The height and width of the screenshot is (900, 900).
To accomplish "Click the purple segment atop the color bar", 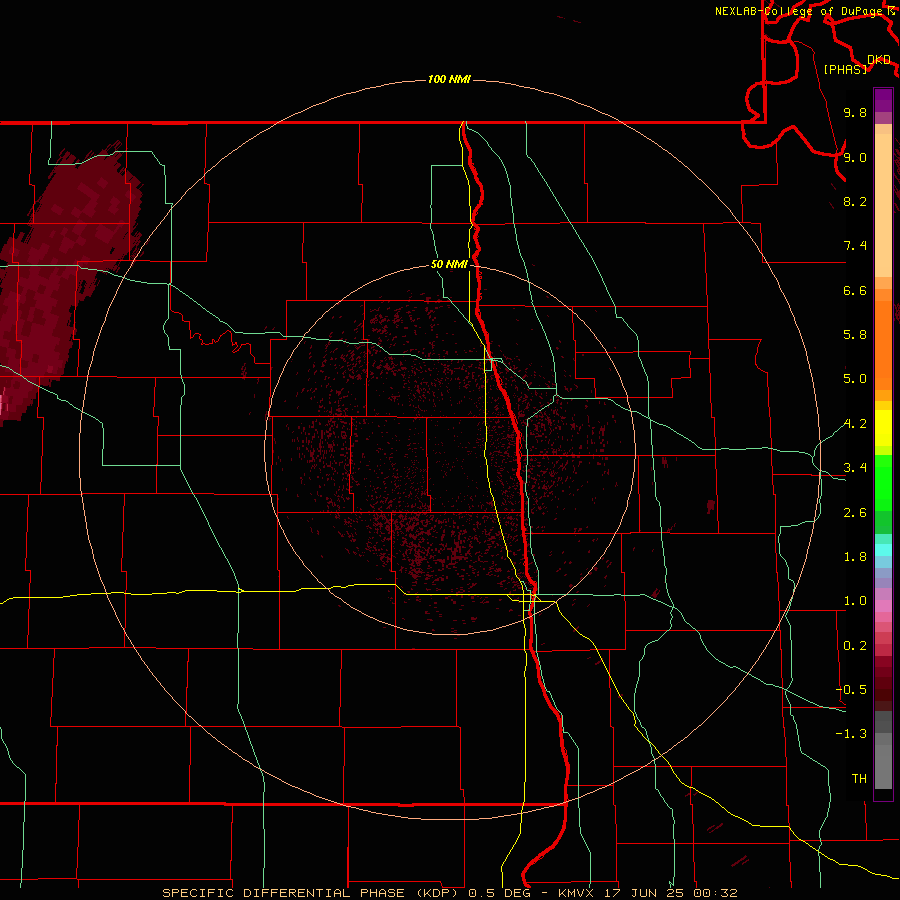I will [x=883, y=101].
